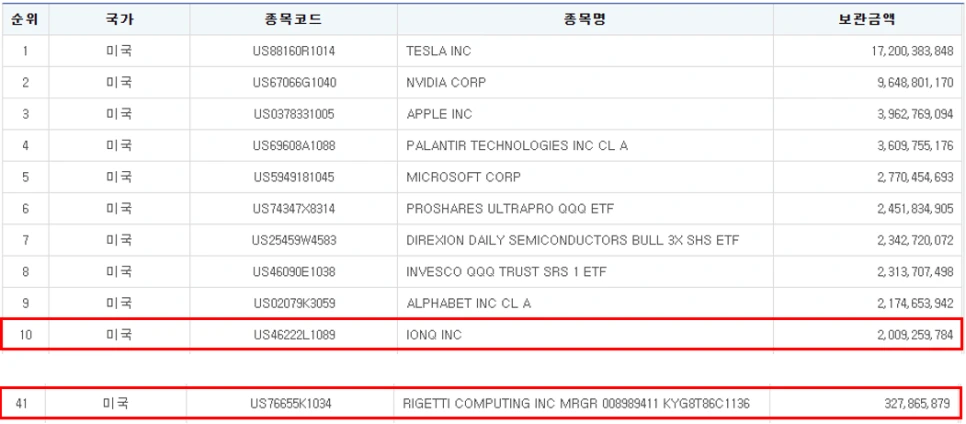Select ALPHABET INC CL A name
Image resolution: width=966 pixels, height=424 pixels.
[468, 304]
